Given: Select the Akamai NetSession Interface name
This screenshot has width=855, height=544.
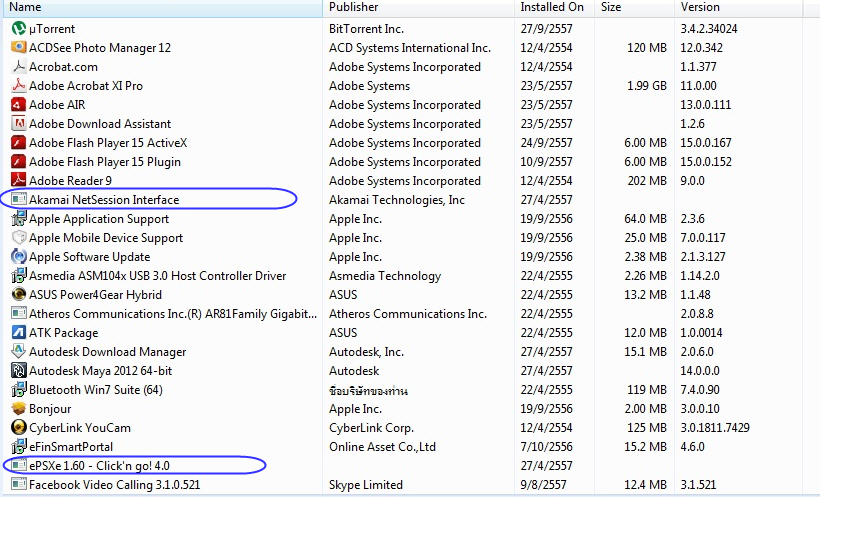Looking at the screenshot, I should point(104,200).
